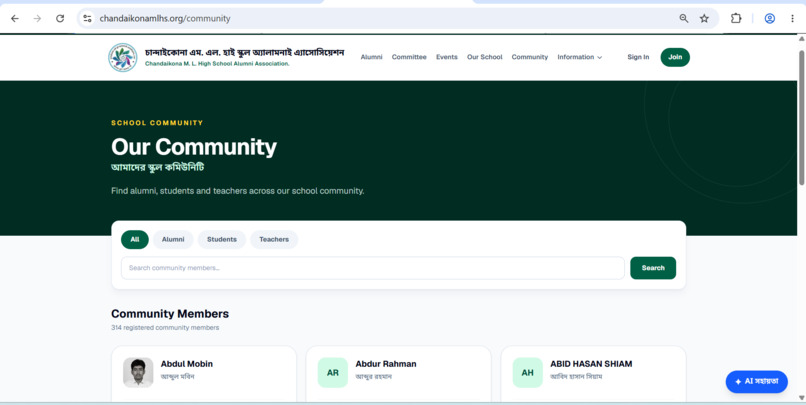Click the AR avatar for Abdur Rahman

pos(333,372)
